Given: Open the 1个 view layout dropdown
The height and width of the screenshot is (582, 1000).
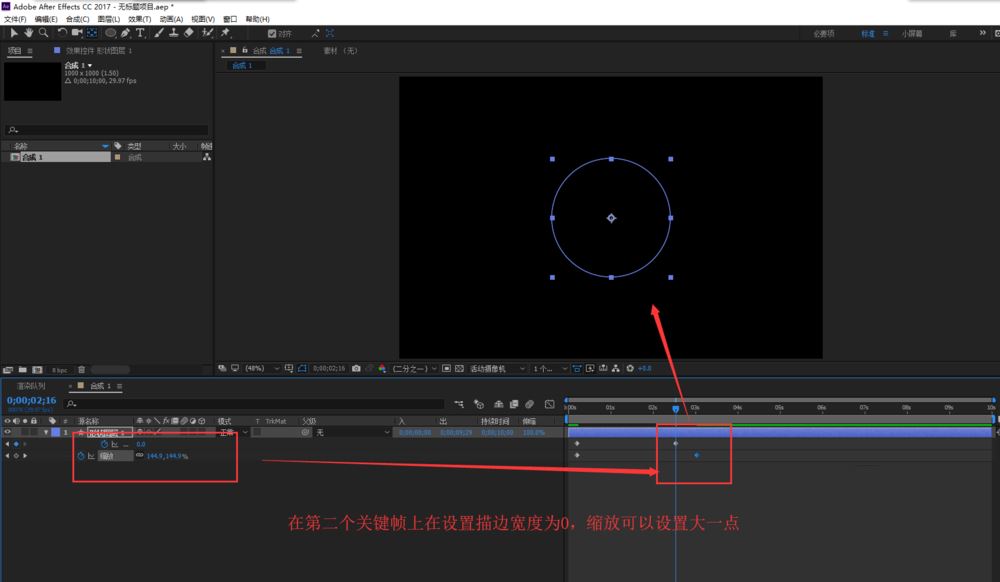Looking at the screenshot, I should click(x=550, y=368).
